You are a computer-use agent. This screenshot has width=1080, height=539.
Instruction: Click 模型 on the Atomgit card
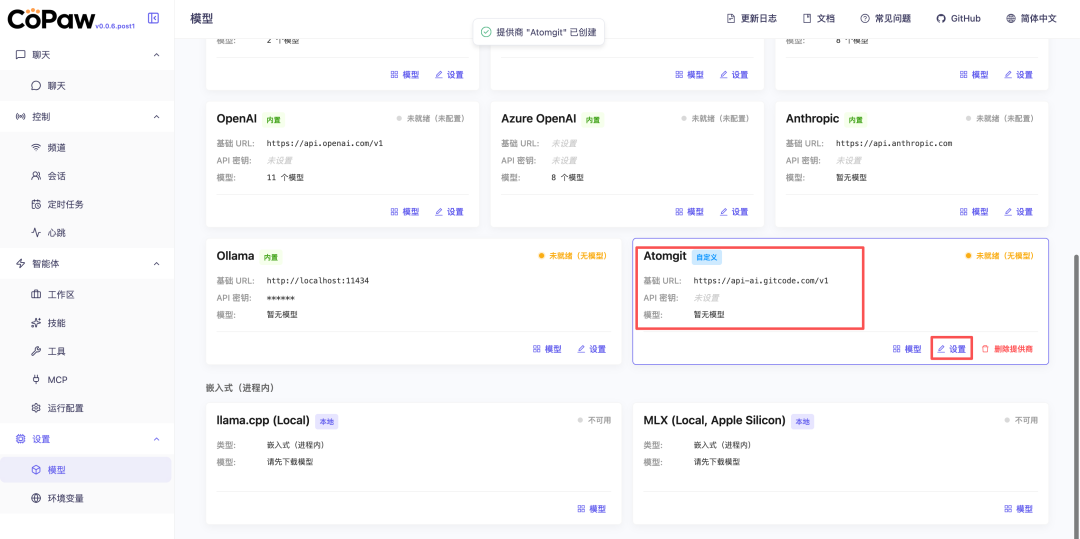pos(906,349)
